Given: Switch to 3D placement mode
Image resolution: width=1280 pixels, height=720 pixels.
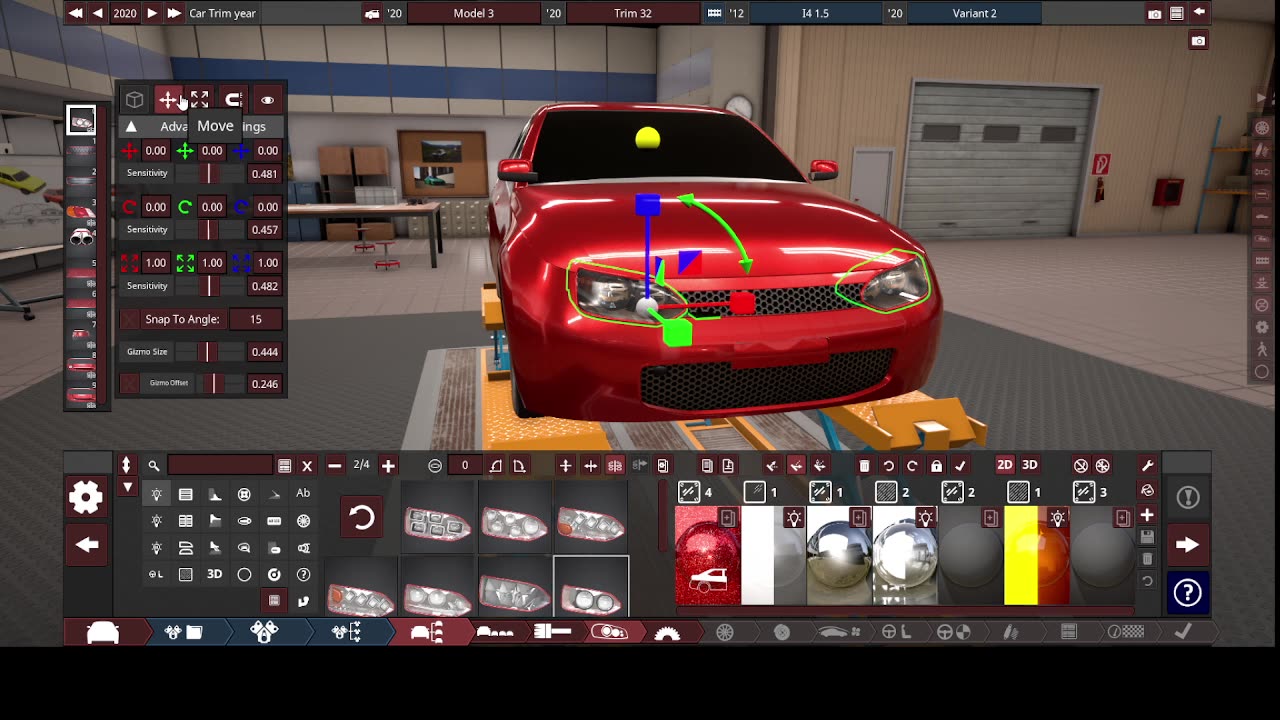Looking at the screenshot, I should tap(1030, 465).
